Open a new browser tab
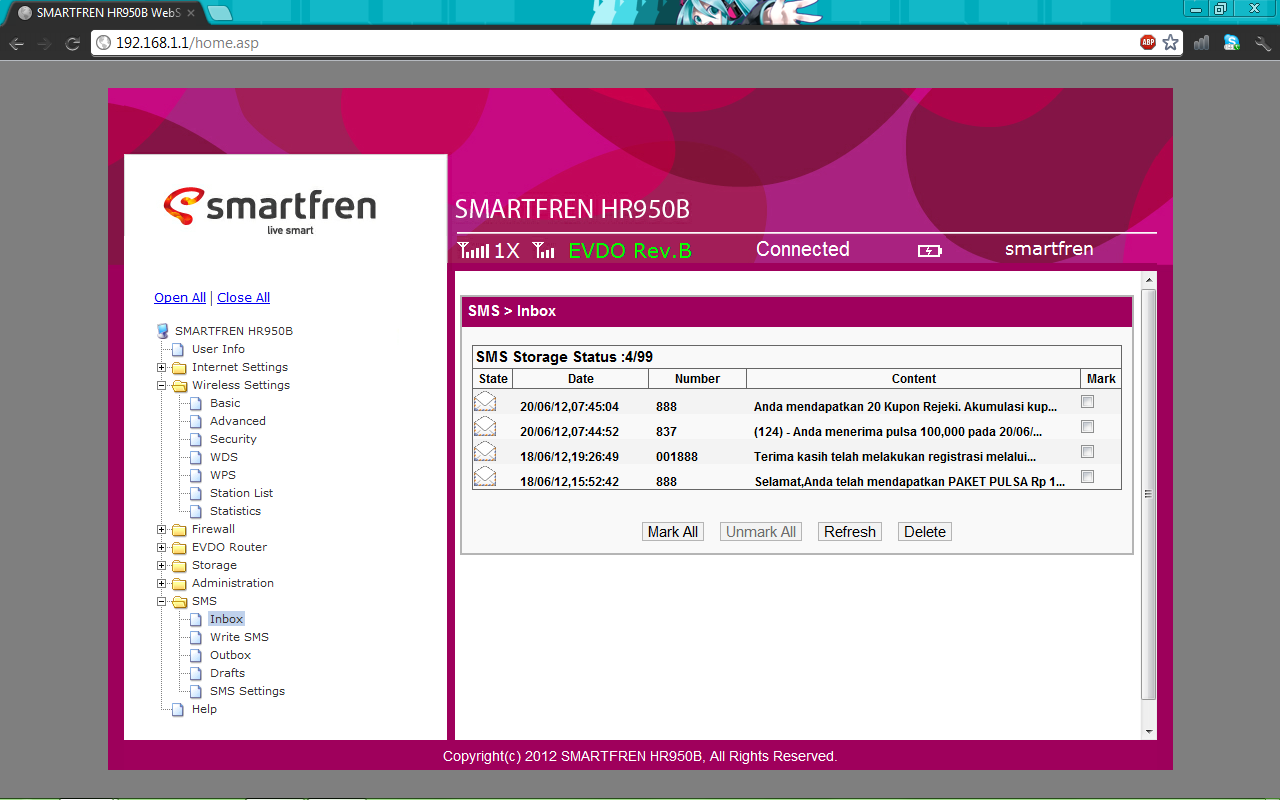This screenshot has width=1280, height=800. tap(220, 13)
